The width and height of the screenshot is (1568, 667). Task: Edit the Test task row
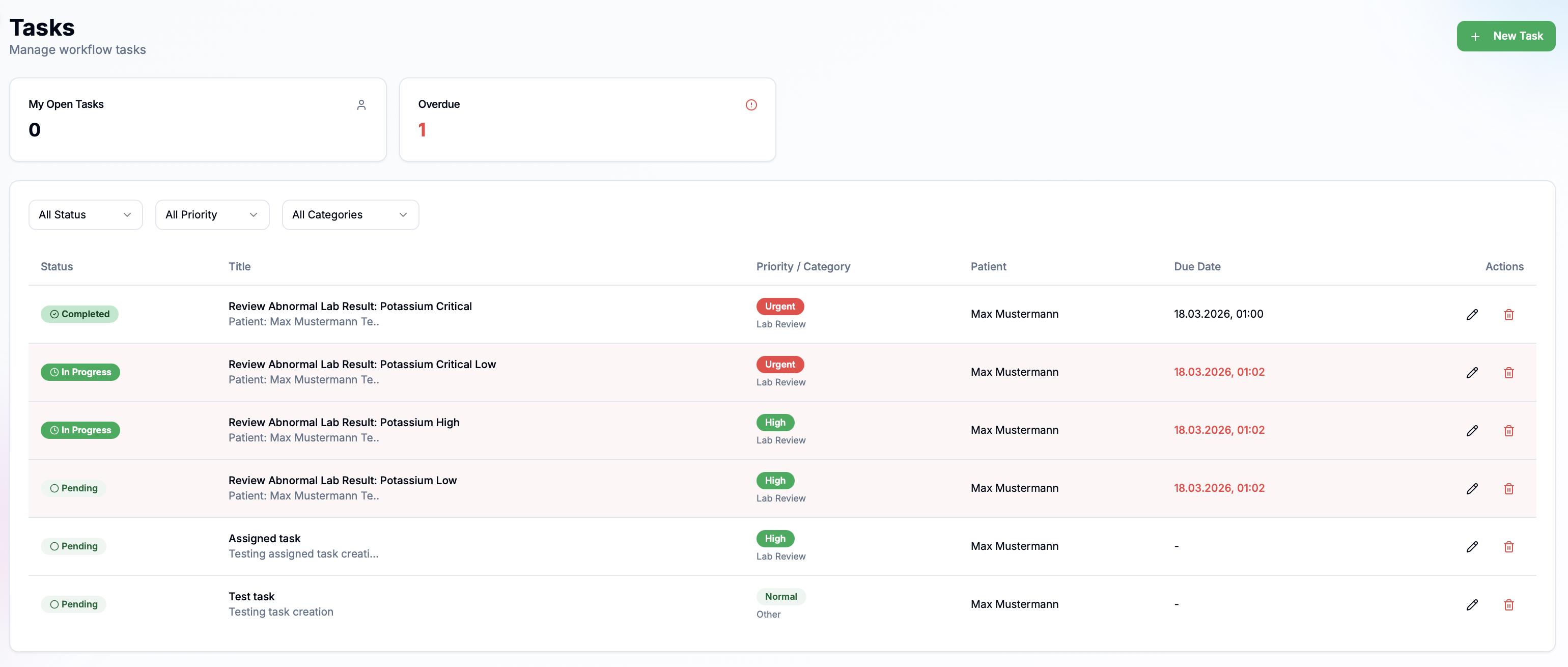click(x=1472, y=605)
